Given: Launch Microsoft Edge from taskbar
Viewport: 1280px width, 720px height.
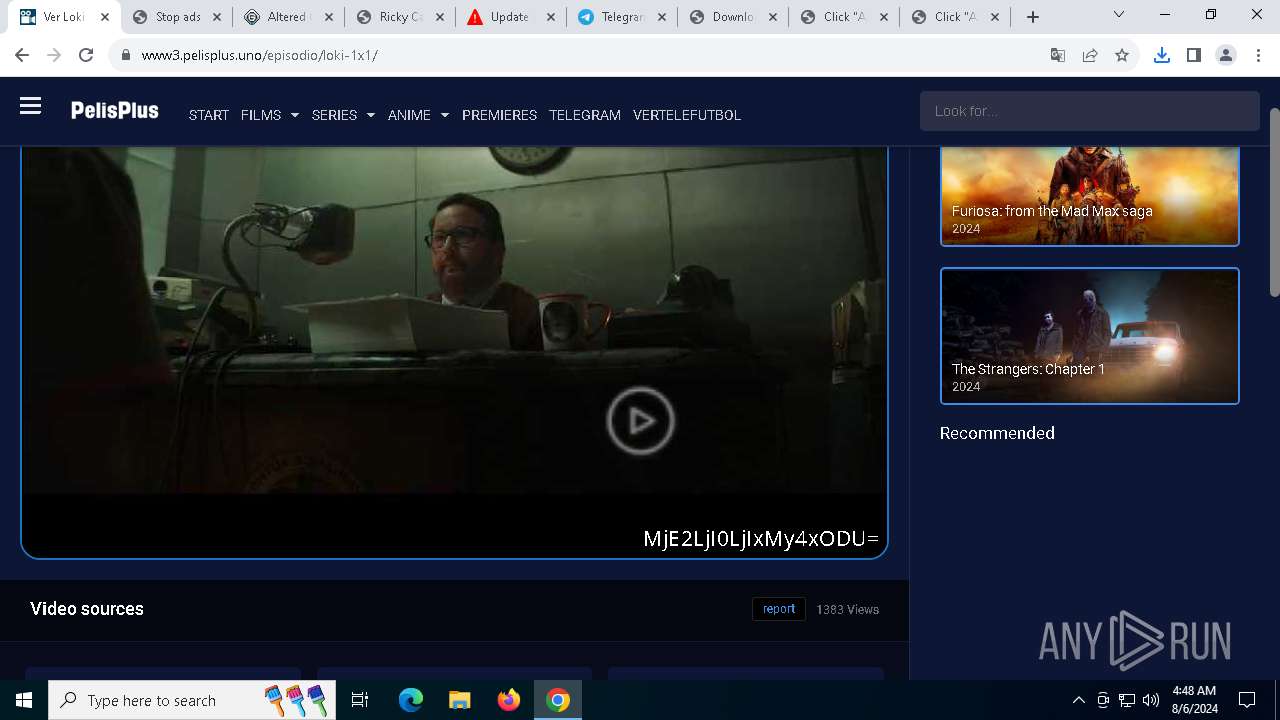Looking at the screenshot, I should click(x=411, y=700).
